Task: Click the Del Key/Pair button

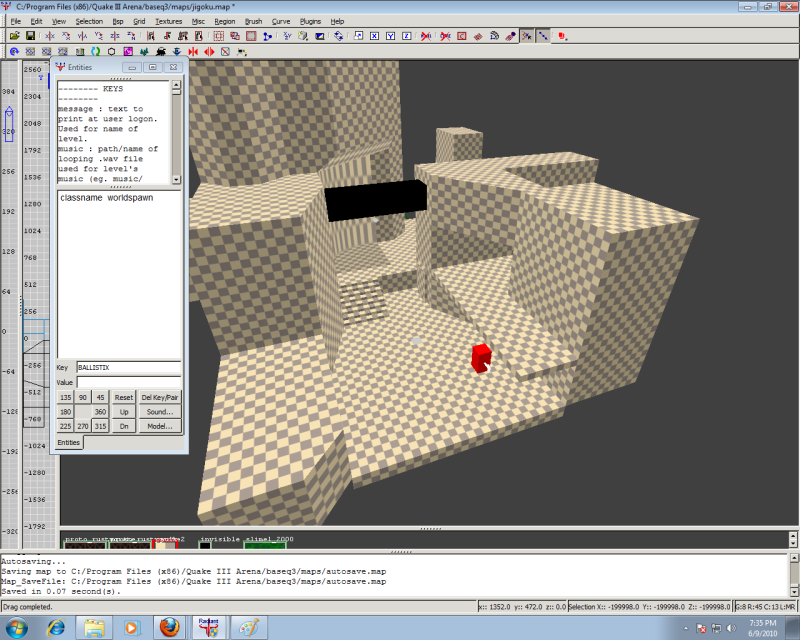Action: pyautogui.click(x=160, y=397)
